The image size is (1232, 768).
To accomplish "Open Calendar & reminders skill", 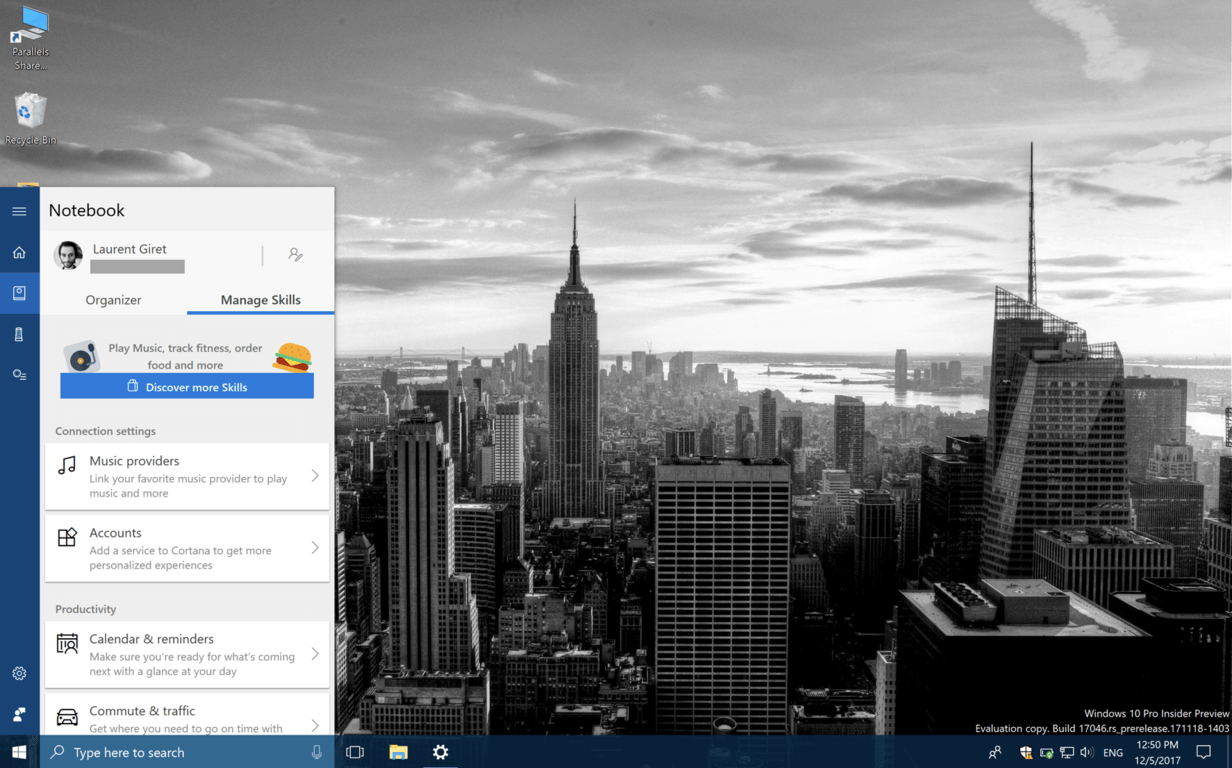I will click(187, 655).
